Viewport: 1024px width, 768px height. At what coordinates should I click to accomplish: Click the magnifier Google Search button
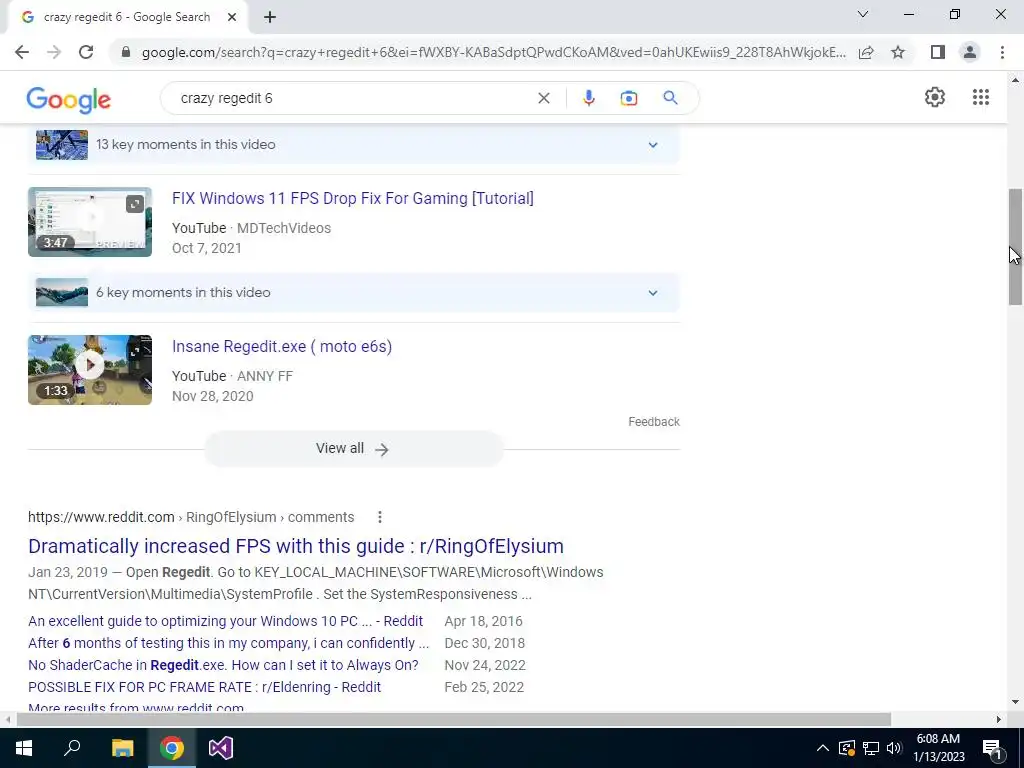tap(670, 98)
